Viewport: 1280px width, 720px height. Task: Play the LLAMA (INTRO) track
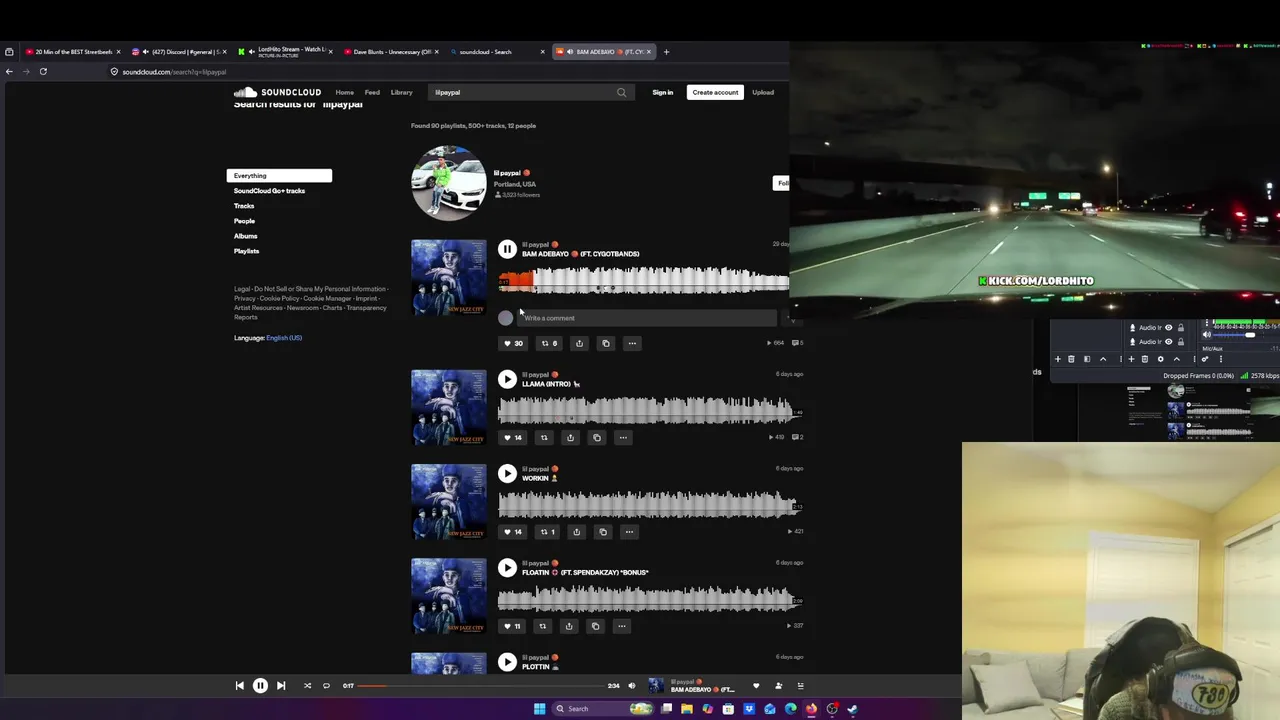[507, 379]
